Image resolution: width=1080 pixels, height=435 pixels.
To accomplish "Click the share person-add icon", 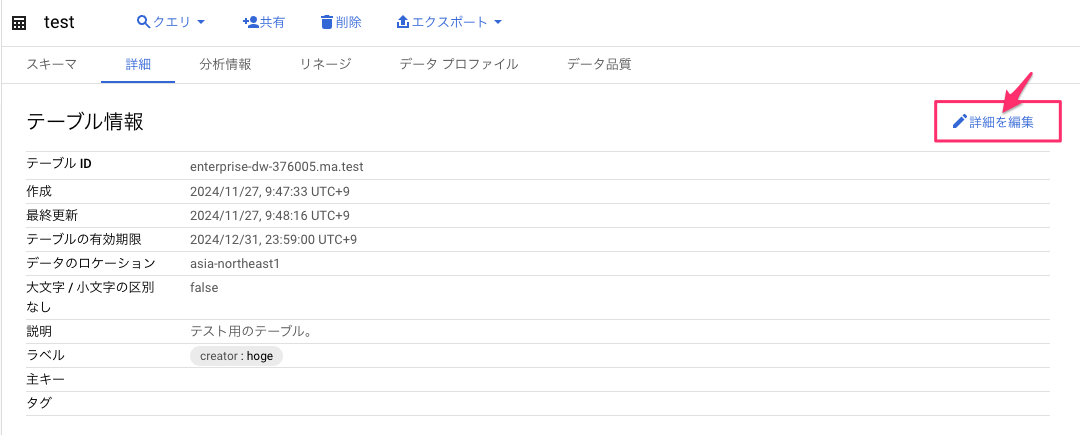I will [x=250, y=22].
